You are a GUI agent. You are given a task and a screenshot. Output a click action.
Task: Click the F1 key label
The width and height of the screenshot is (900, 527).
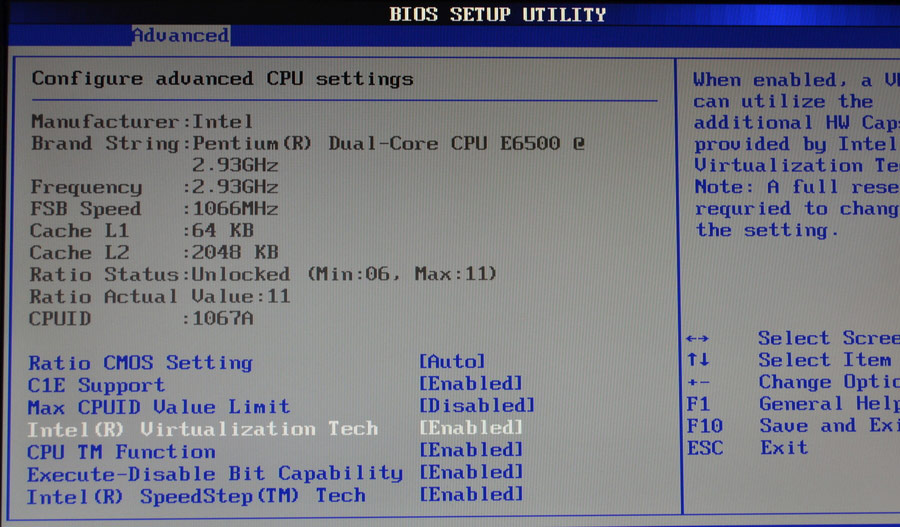click(698, 404)
